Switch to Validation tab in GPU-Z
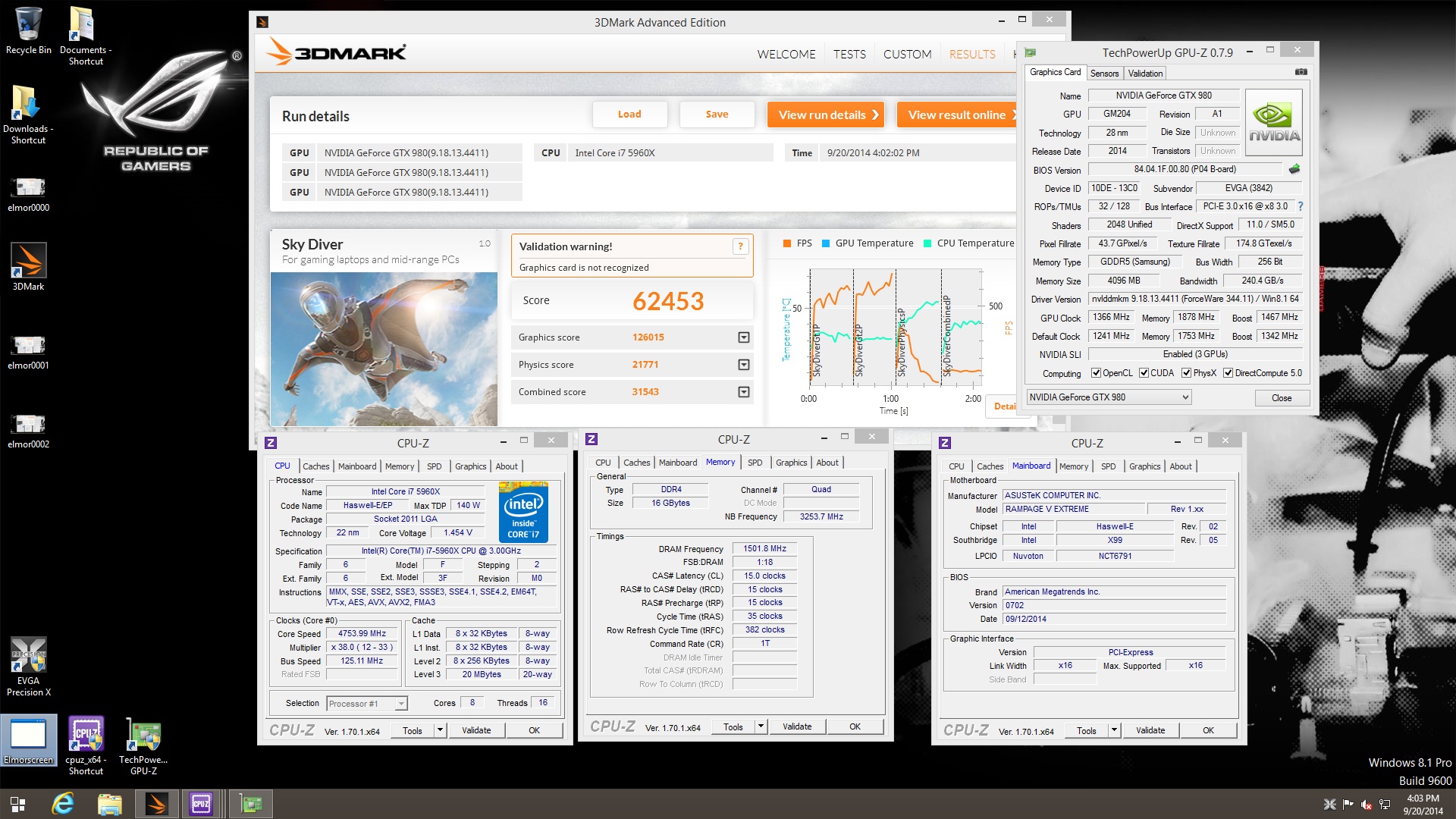This screenshot has height=819, width=1456. 1144,74
